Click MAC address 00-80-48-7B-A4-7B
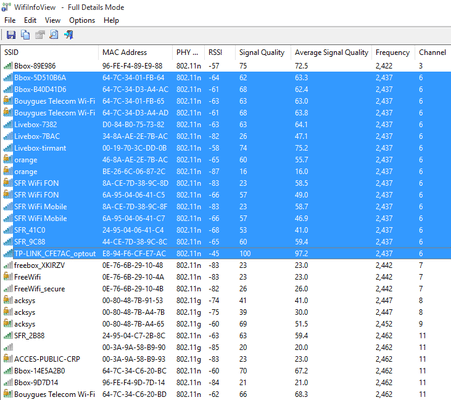The image size is (451, 400). [133, 312]
